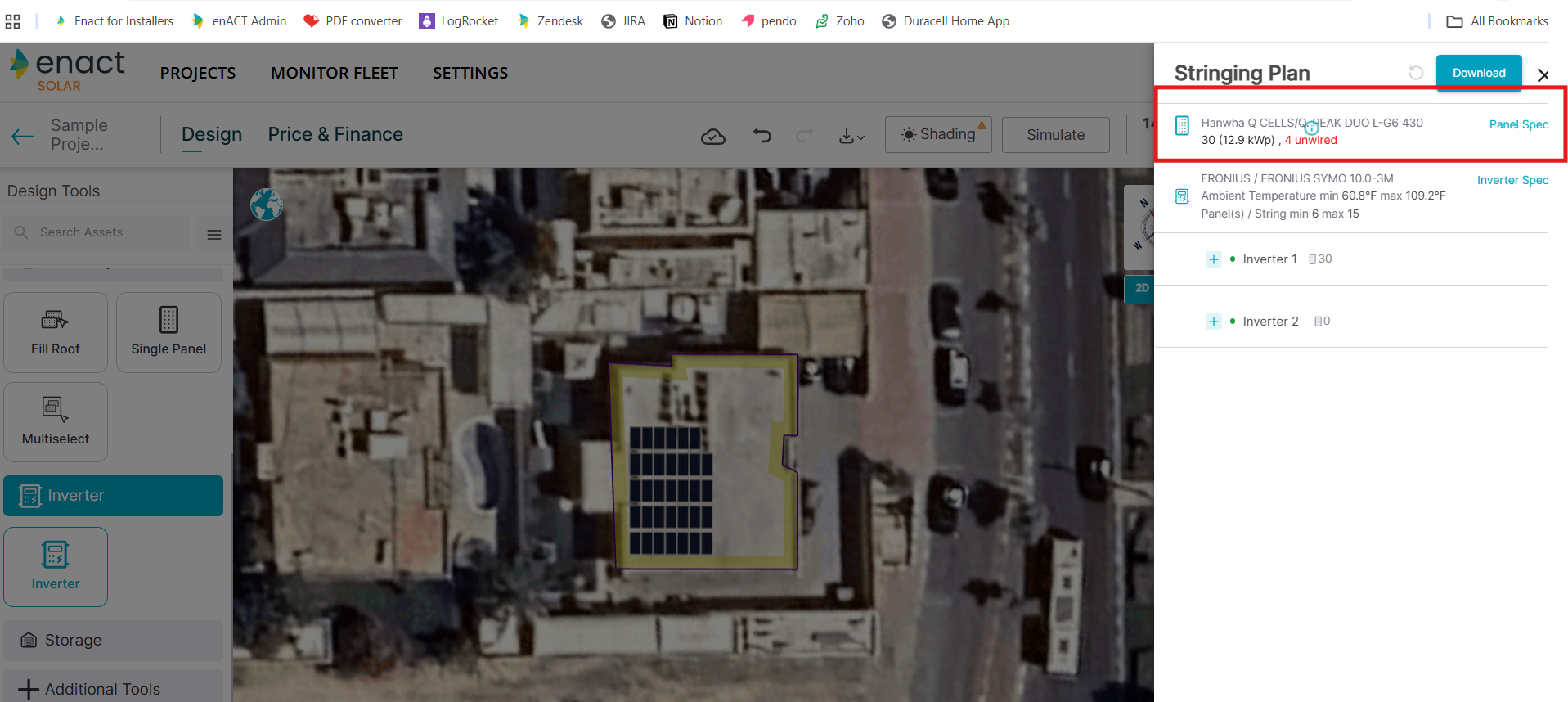This screenshot has height=702, width=1568.
Task: Click the Simulate button
Action: (x=1056, y=135)
